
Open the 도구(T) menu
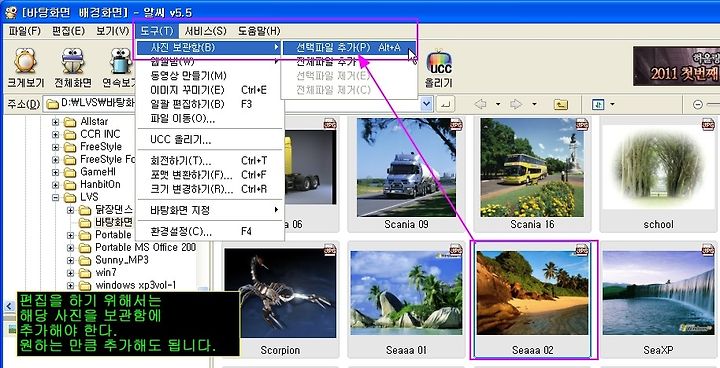[x=156, y=31]
